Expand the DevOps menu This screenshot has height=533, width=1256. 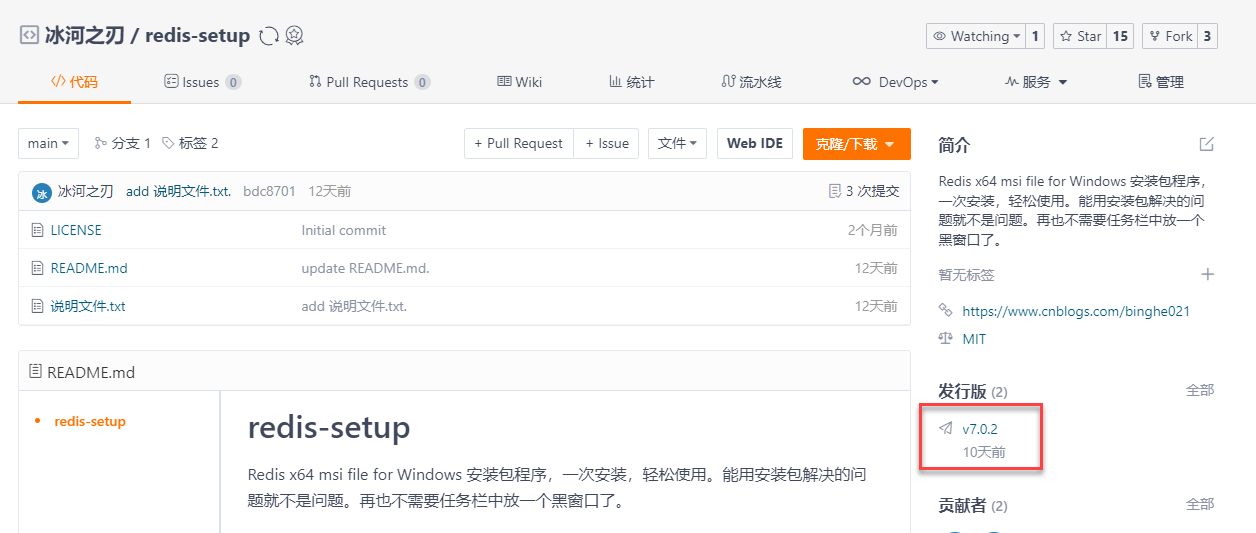[895, 82]
